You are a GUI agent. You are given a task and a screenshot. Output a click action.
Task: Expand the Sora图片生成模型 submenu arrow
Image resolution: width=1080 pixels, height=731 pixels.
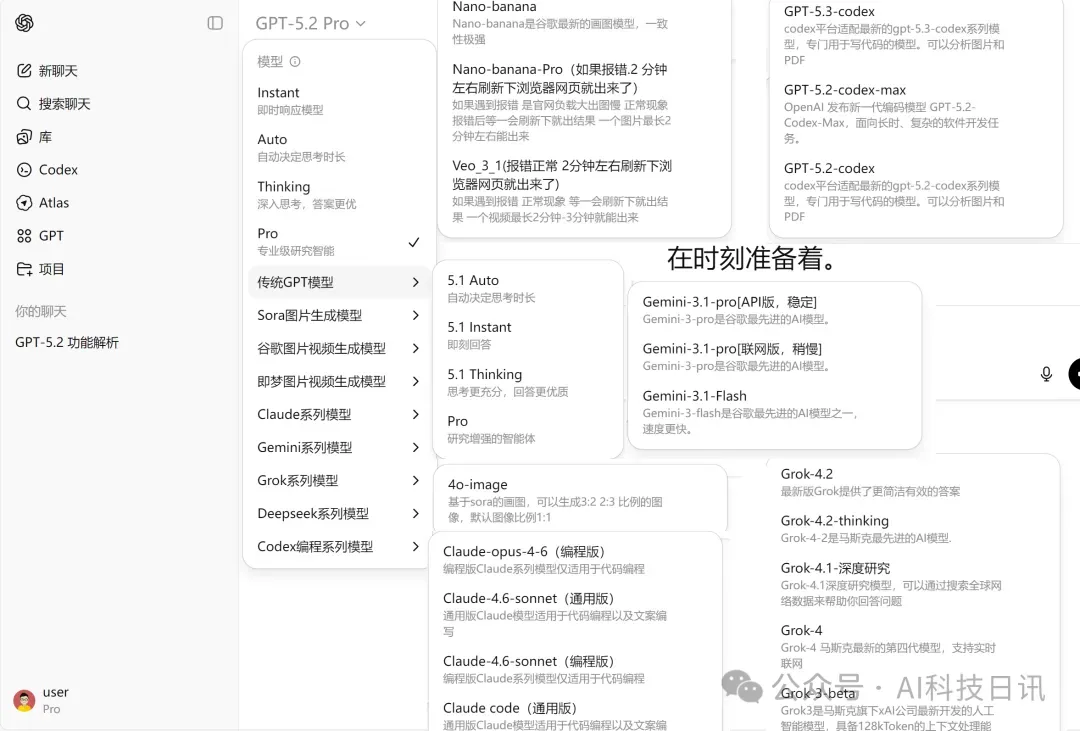pos(415,315)
